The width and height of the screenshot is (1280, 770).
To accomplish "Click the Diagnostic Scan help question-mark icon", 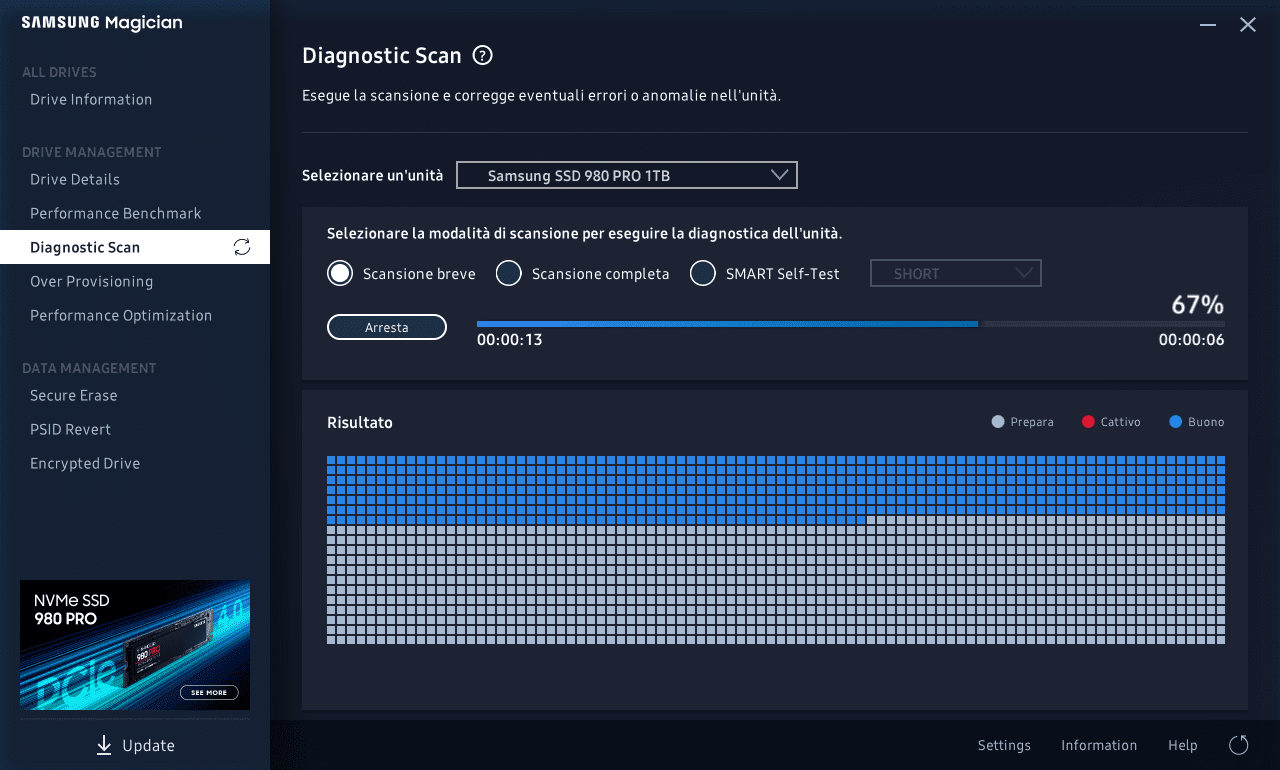I will [483, 56].
